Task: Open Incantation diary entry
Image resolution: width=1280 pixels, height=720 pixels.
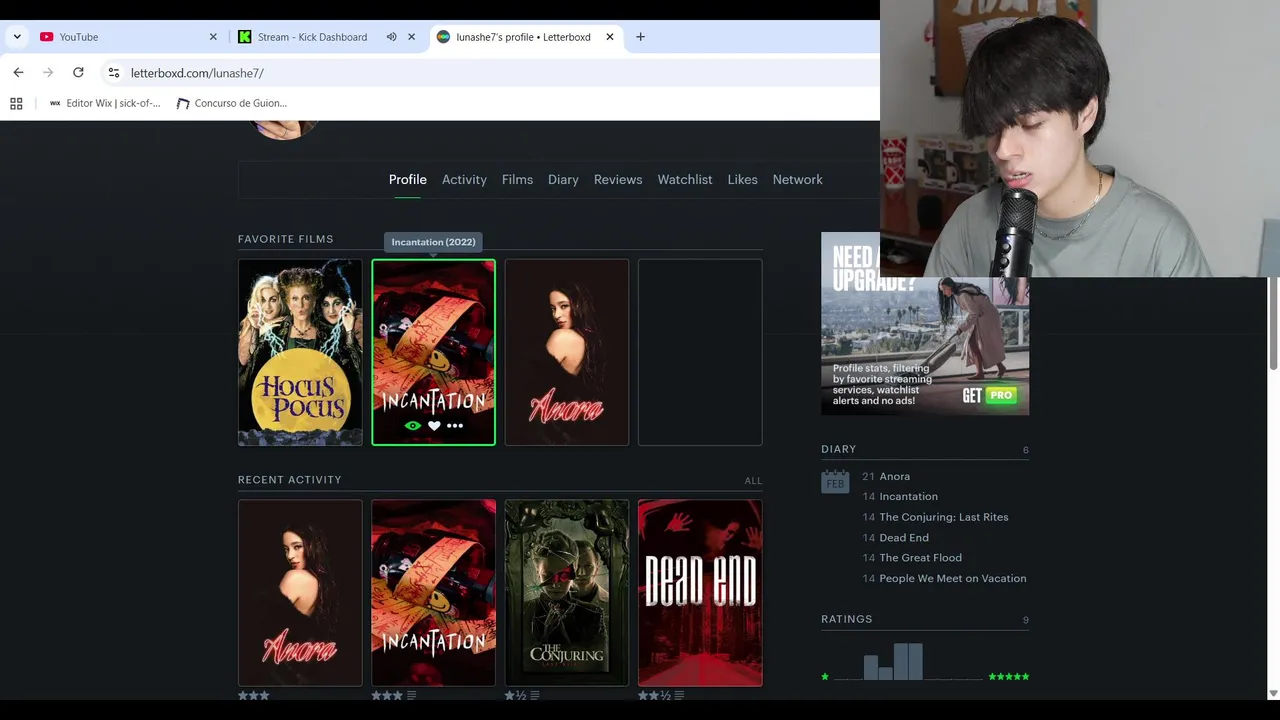Action: [909, 497]
